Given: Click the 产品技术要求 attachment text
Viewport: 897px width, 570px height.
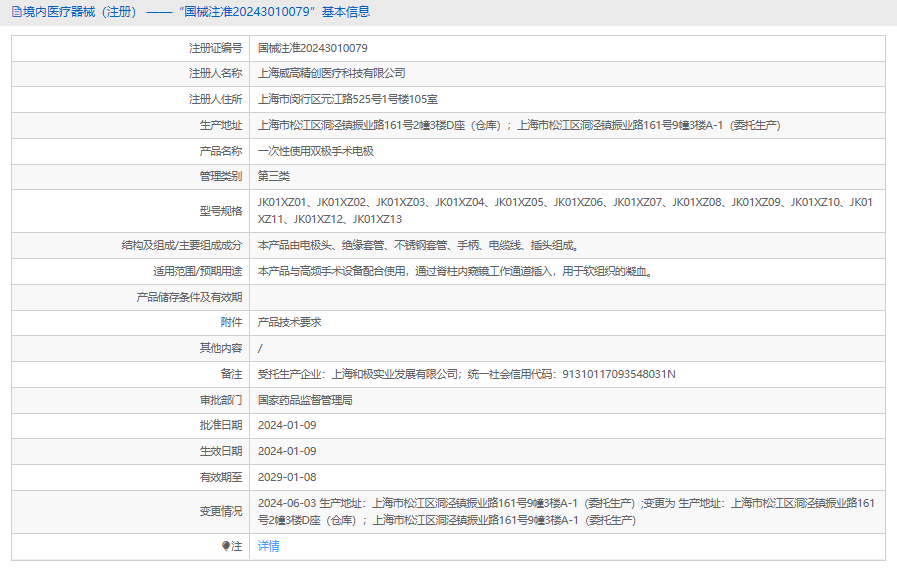Looking at the screenshot, I should pos(289,322).
